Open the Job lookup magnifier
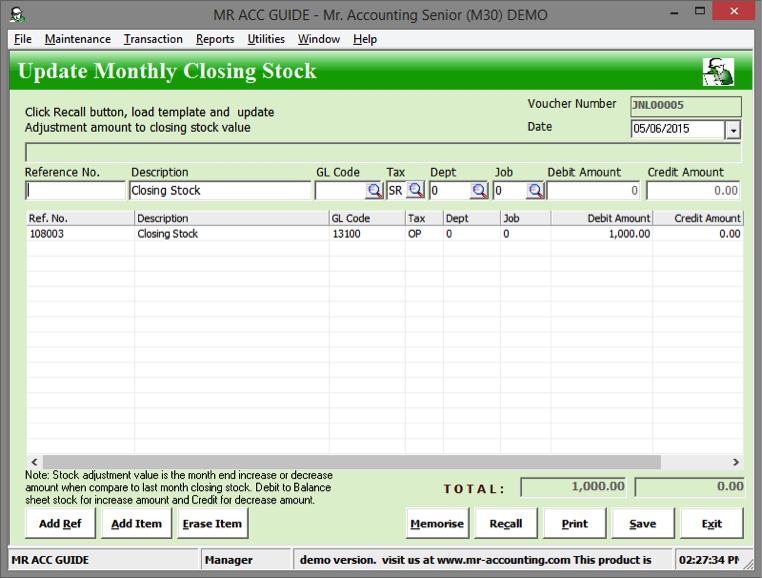The width and height of the screenshot is (762, 579). coord(535,191)
